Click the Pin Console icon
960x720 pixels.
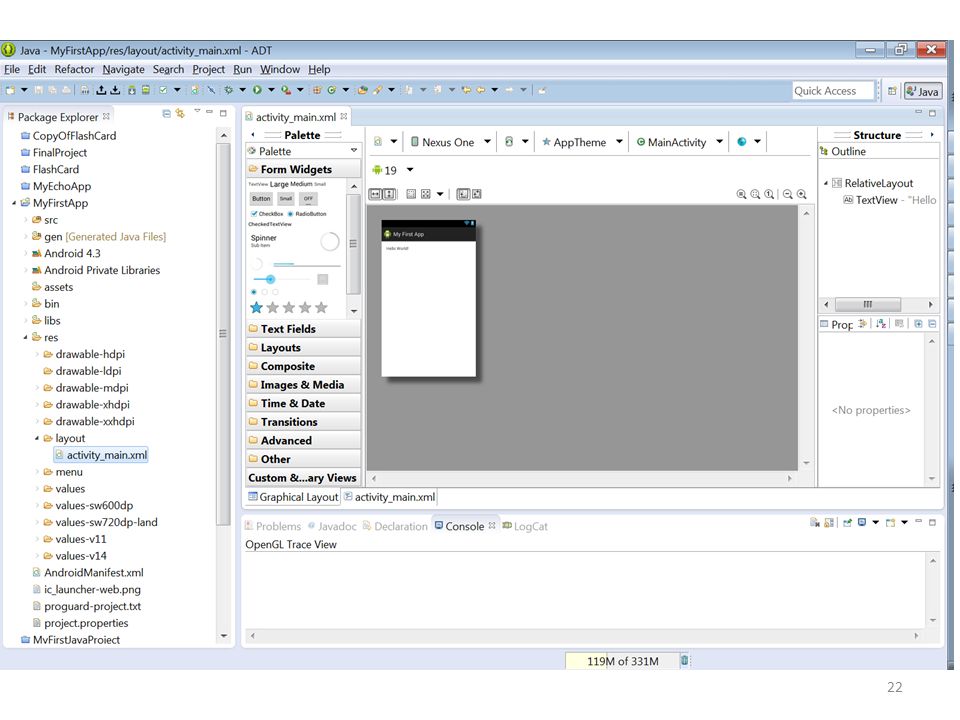[847, 523]
